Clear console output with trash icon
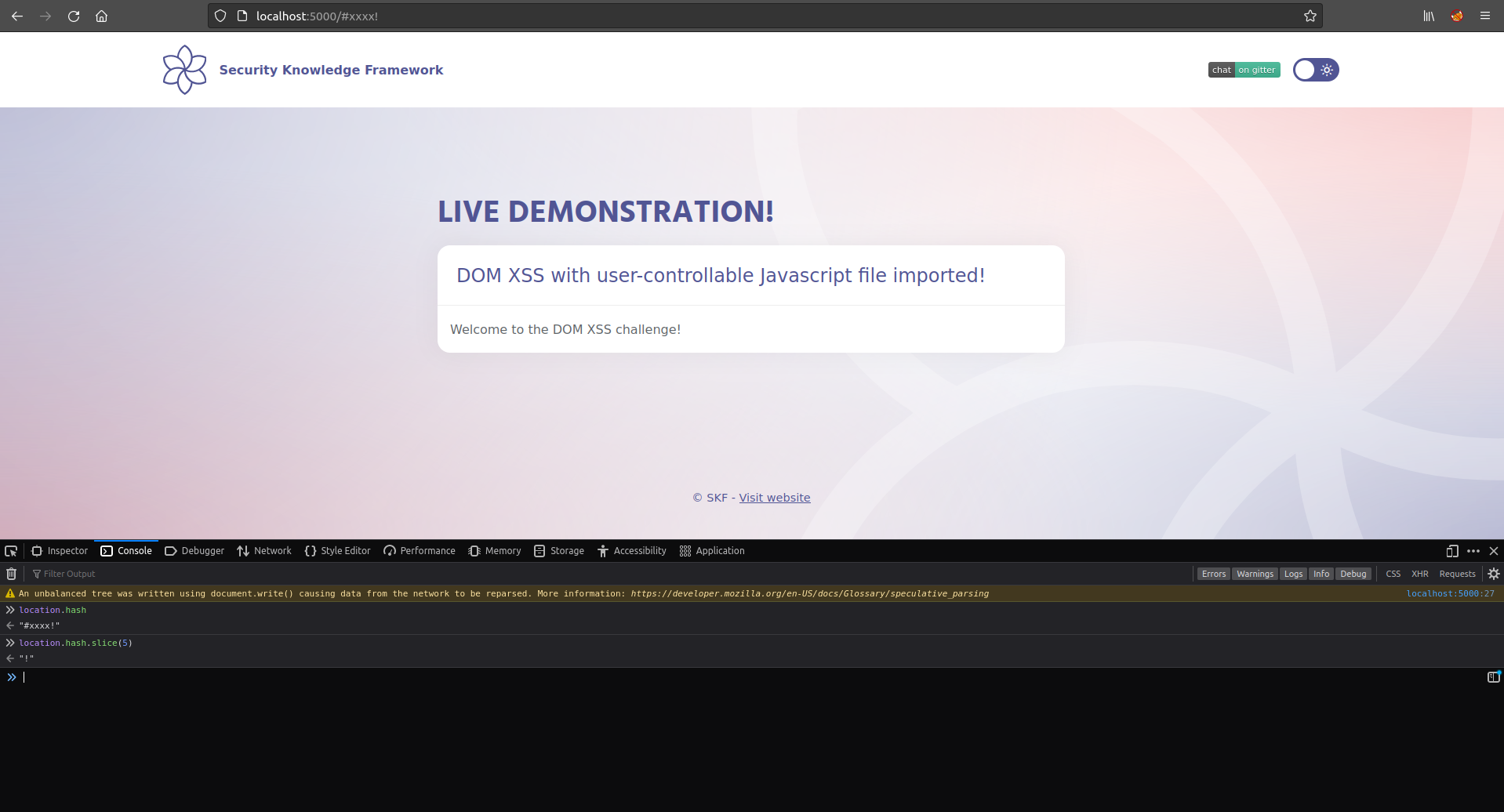 click(x=11, y=574)
